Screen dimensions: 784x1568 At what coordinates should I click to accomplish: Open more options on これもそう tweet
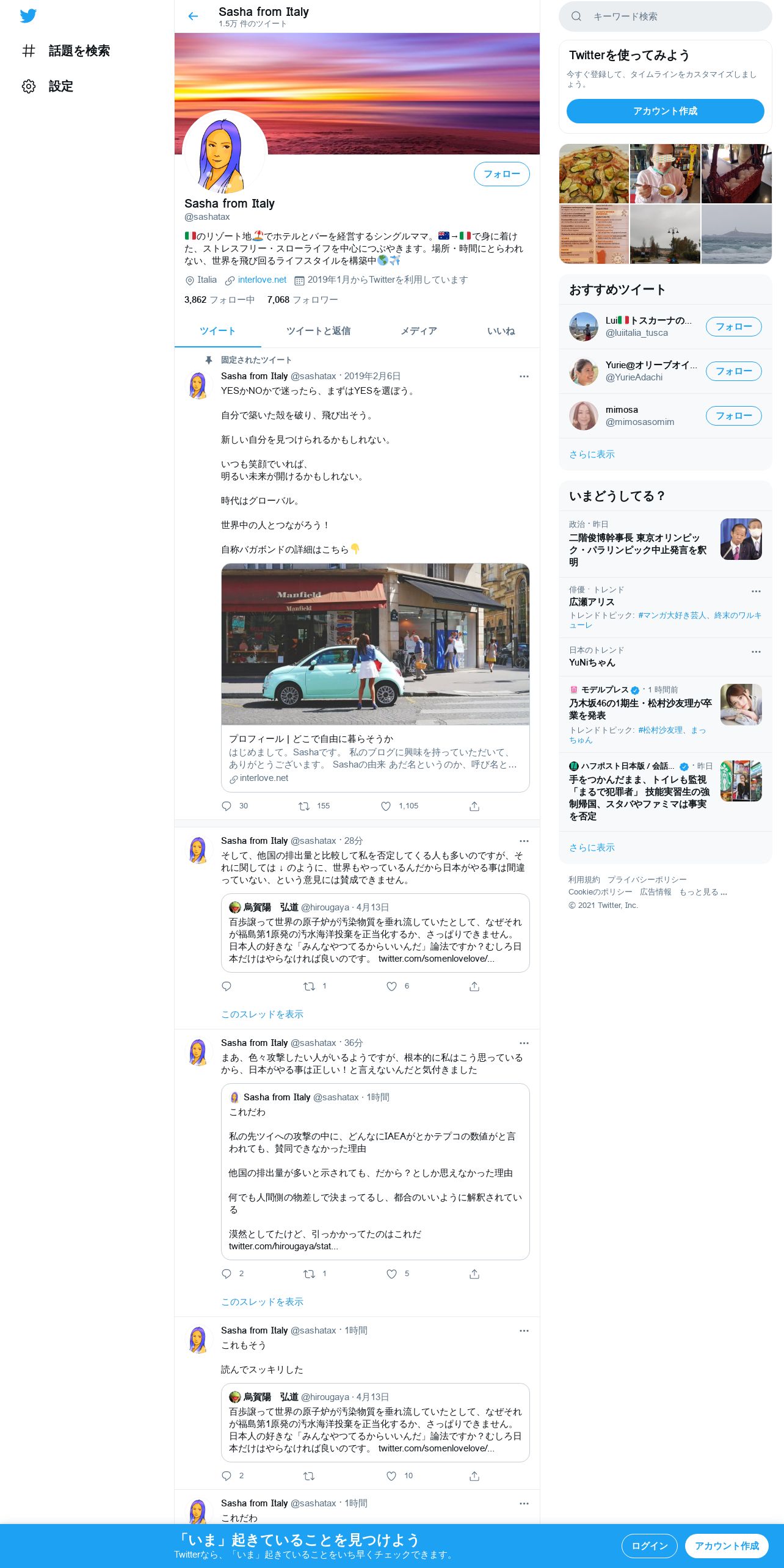point(524,1330)
